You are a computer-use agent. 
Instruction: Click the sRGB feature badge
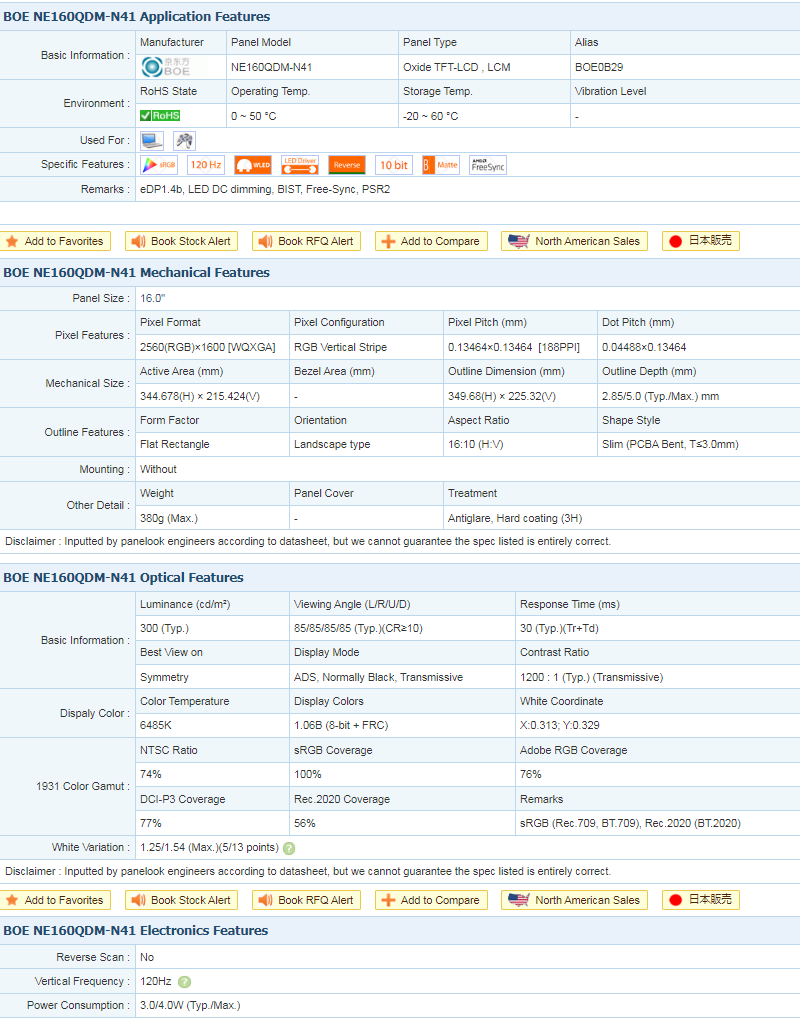click(159, 165)
